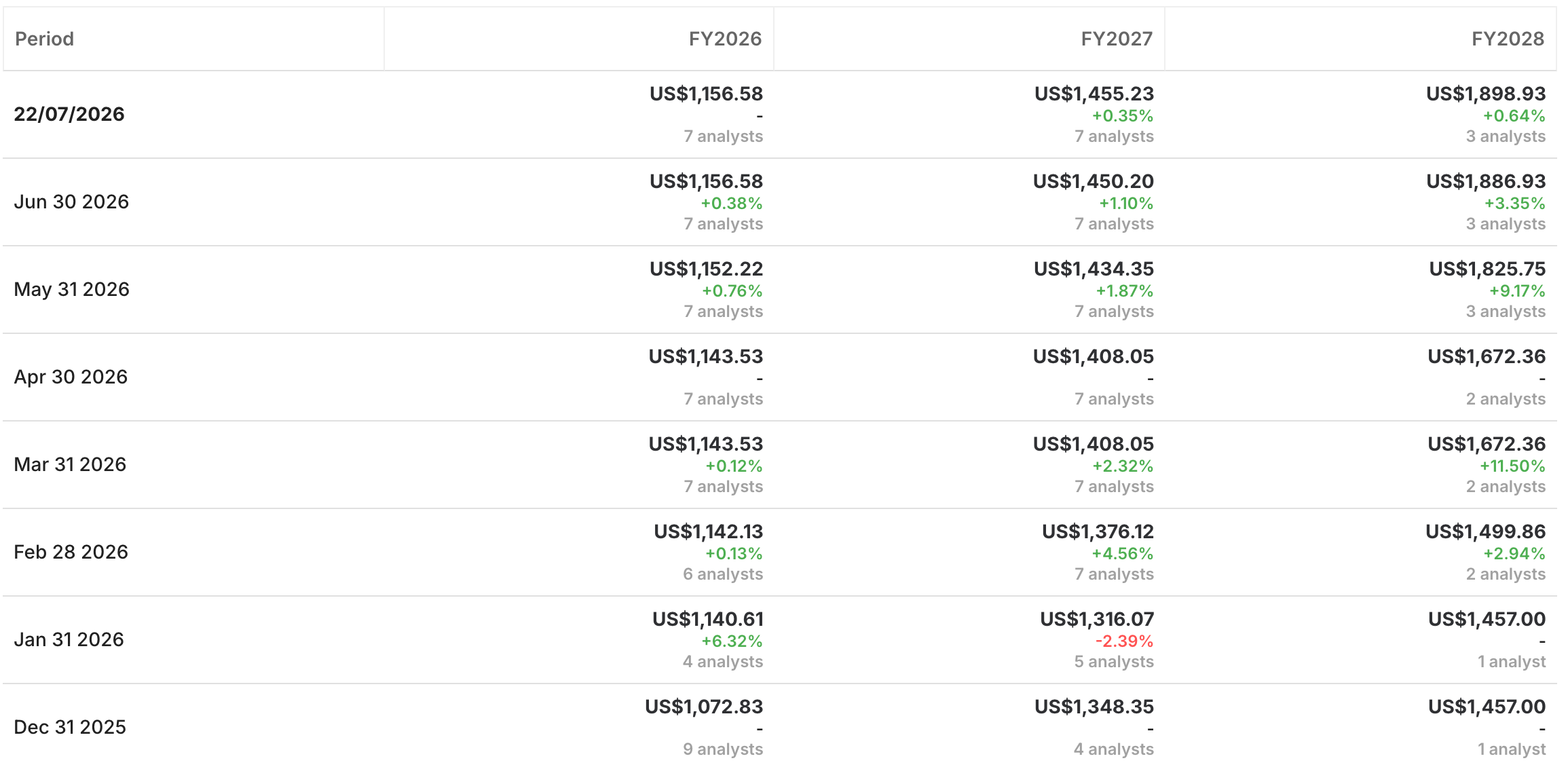Select the FY2028 column header

click(x=1508, y=39)
